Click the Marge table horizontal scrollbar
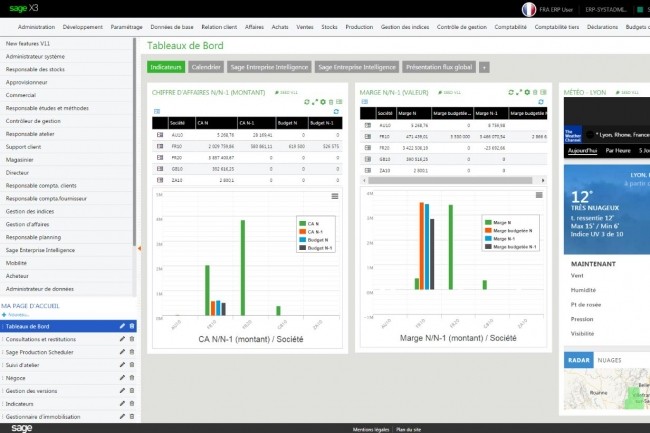This screenshot has width=650, height=433. (x=450, y=180)
